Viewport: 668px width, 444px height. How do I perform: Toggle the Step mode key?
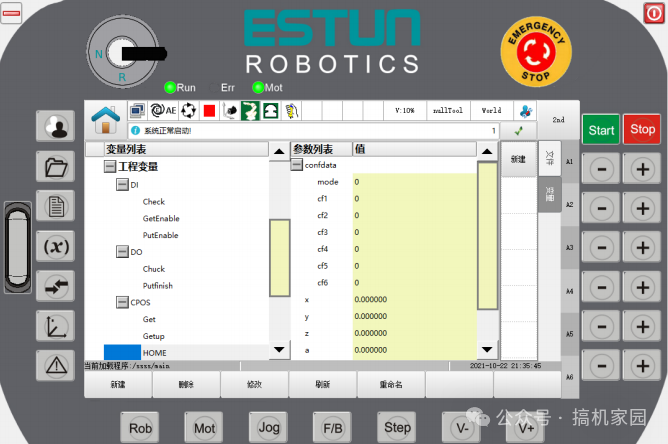click(x=397, y=427)
